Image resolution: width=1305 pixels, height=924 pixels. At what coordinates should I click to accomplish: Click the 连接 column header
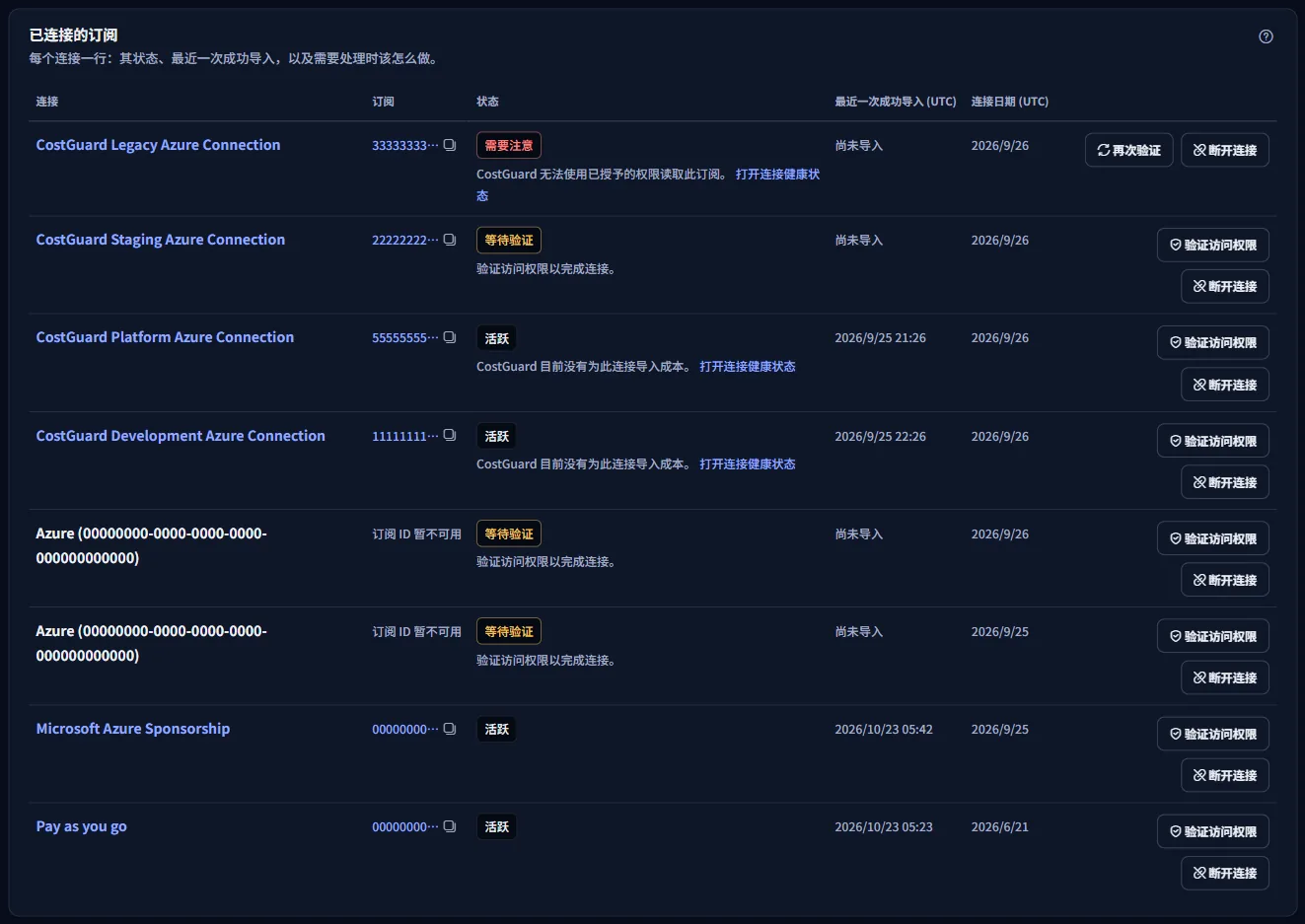46,102
